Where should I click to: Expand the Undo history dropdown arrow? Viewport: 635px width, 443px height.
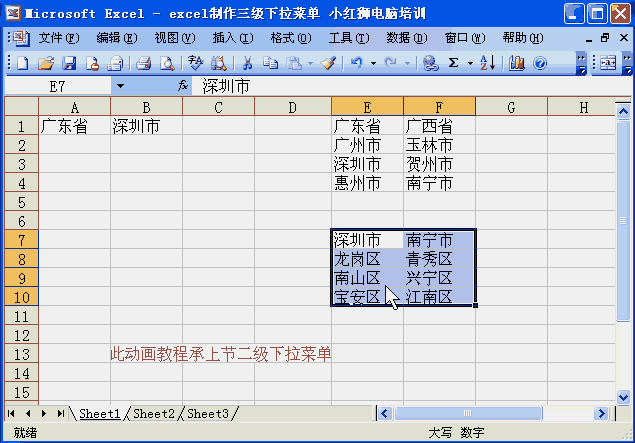click(x=373, y=63)
